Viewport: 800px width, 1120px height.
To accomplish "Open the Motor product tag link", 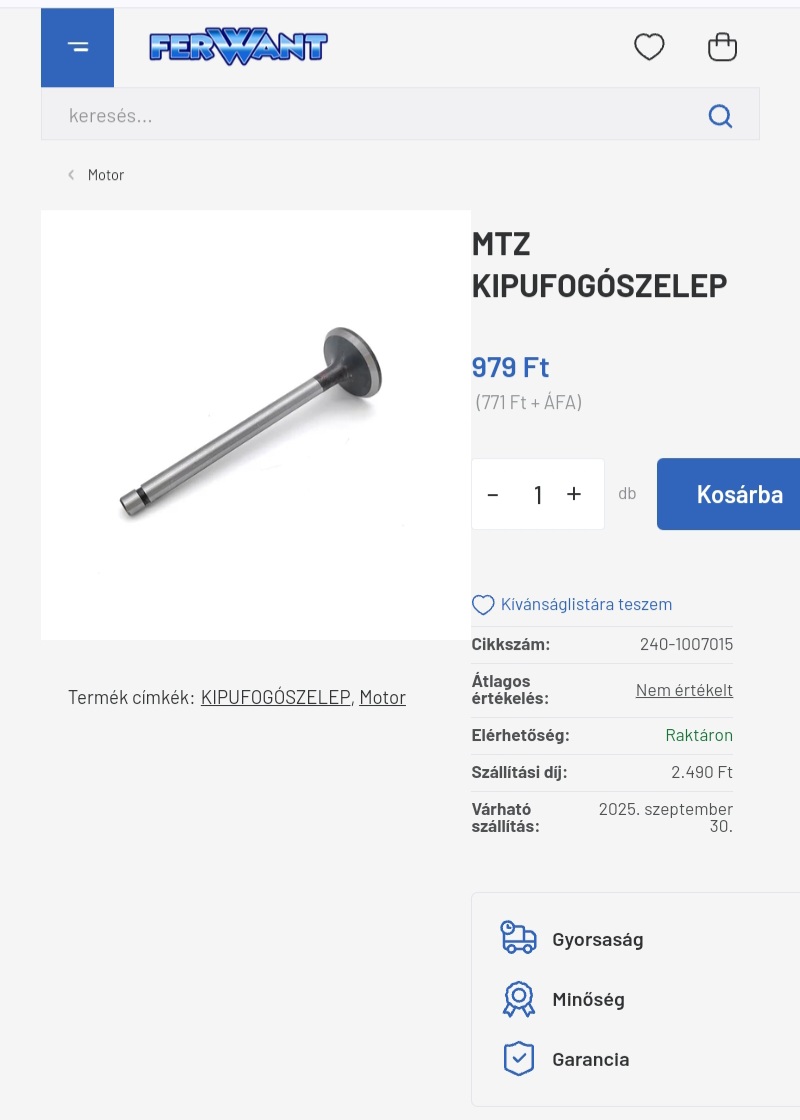I will [382, 697].
